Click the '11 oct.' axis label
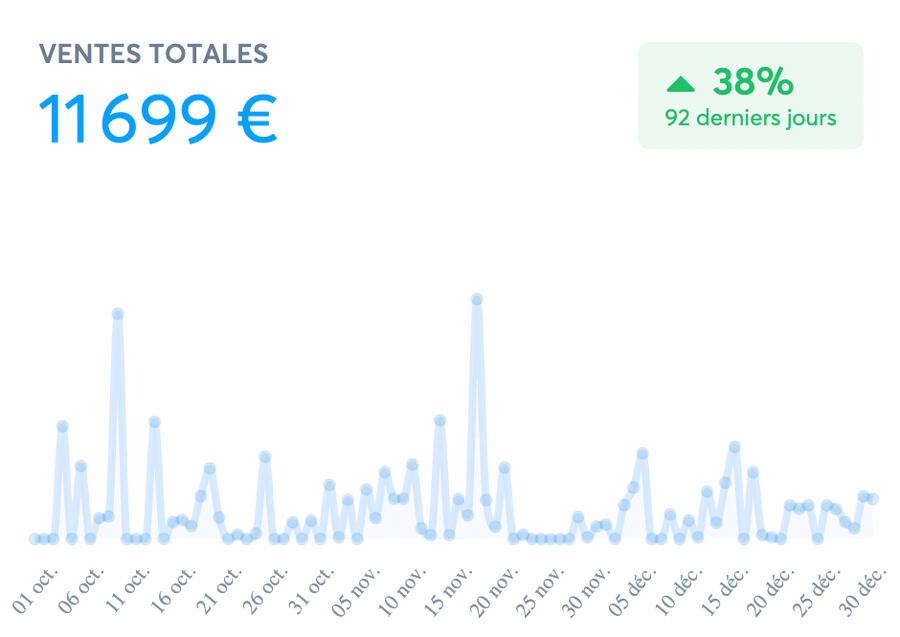900x637 pixels. tap(130, 589)
